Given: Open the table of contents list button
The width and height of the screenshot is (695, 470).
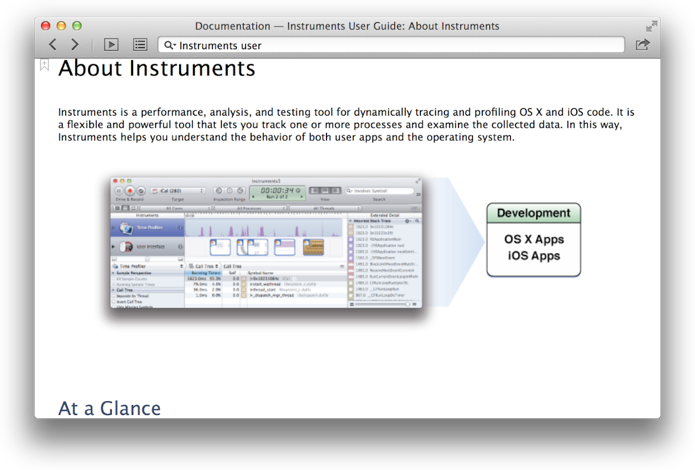Looking at the screenshot, I should click(x=140, y=44).
